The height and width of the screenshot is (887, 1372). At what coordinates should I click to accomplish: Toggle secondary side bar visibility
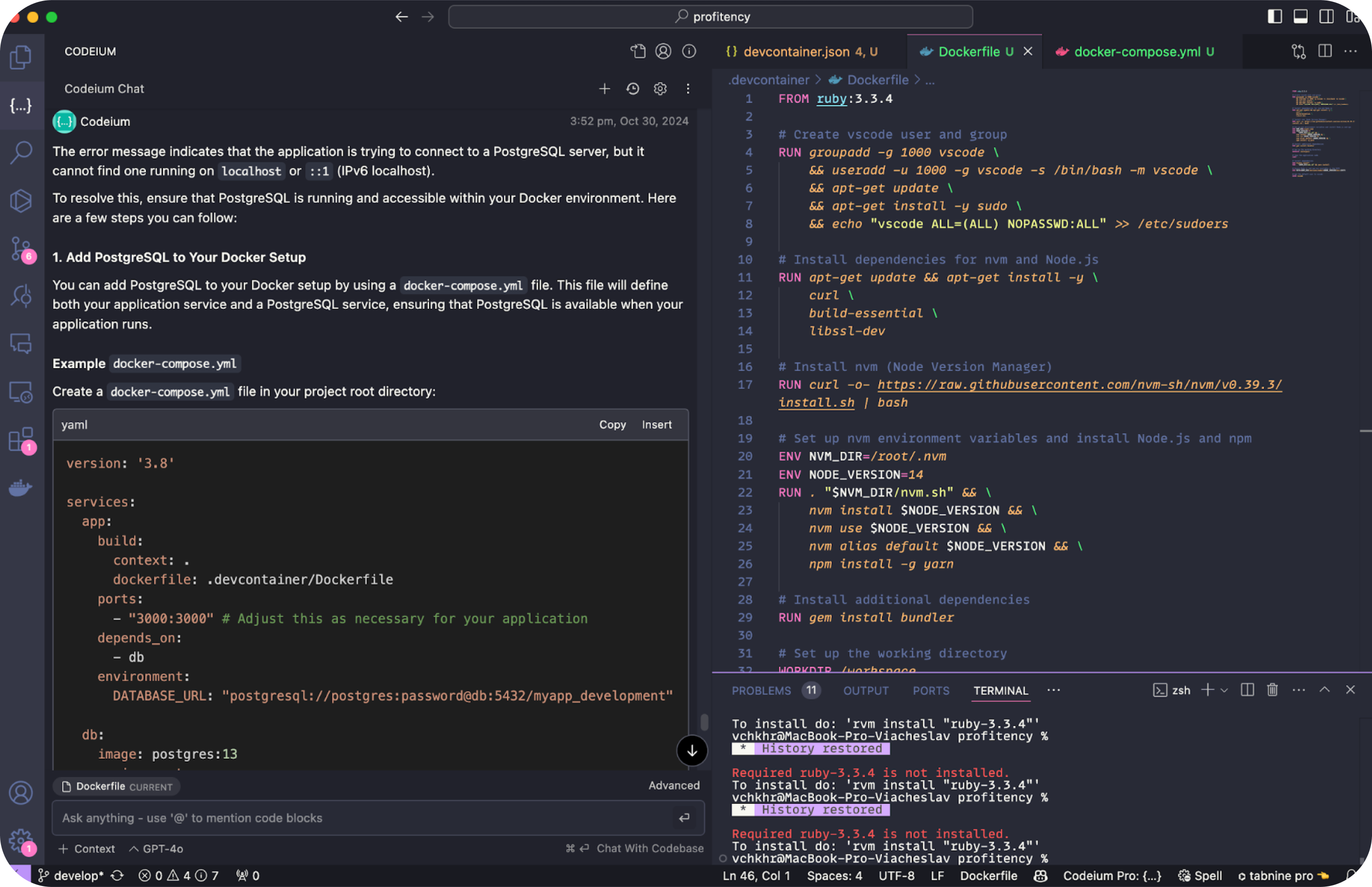pos(1326,17)
